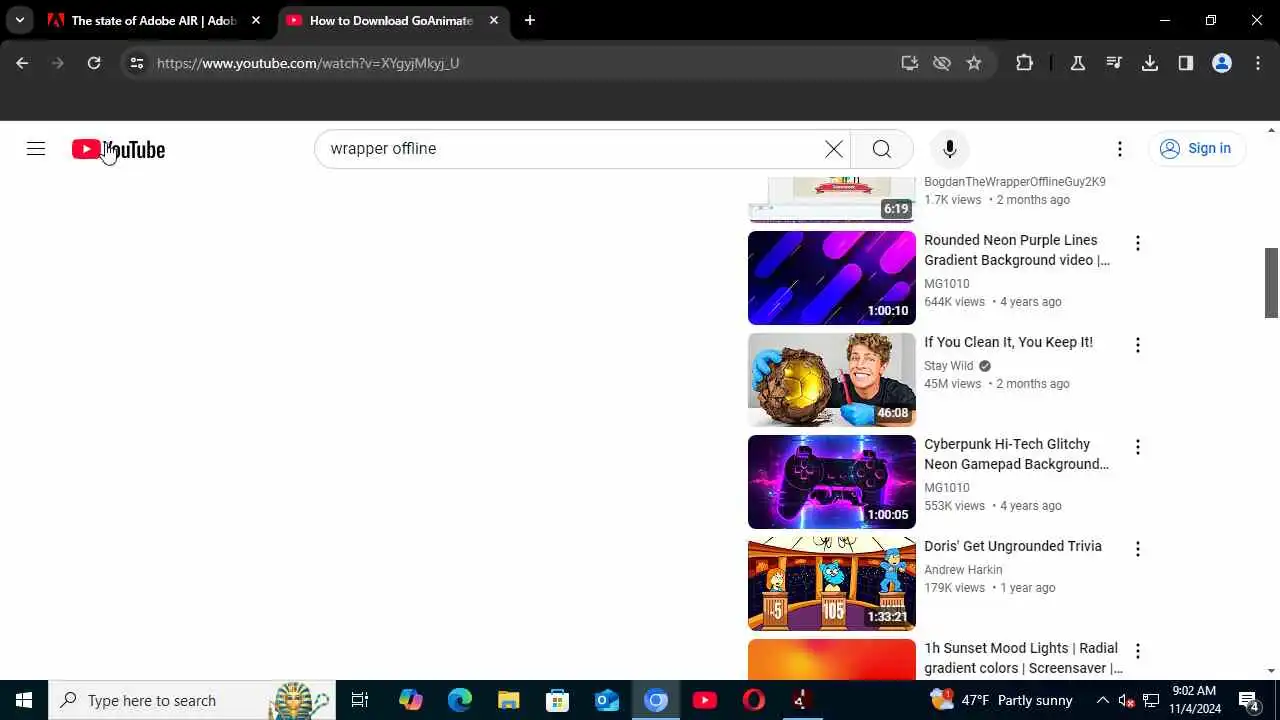Click Type here to search box
This screenshot has width=1280, height=720.
click(x=192, y=700)
